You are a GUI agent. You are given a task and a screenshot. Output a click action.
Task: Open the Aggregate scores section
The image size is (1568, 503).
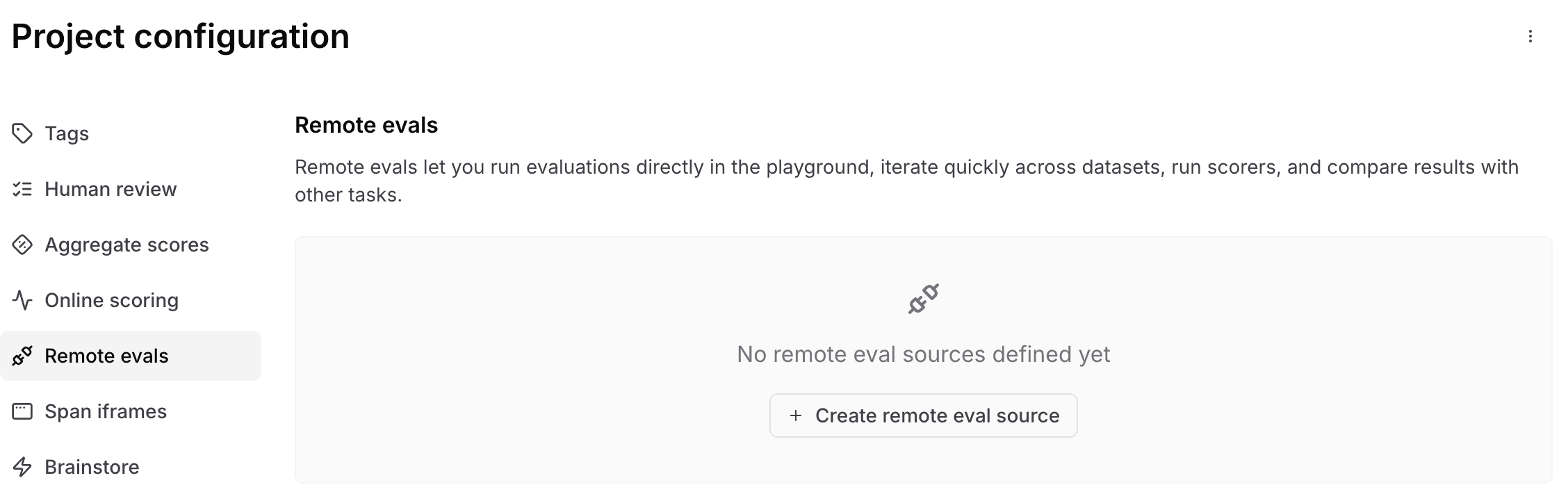[x=126, y=245]
